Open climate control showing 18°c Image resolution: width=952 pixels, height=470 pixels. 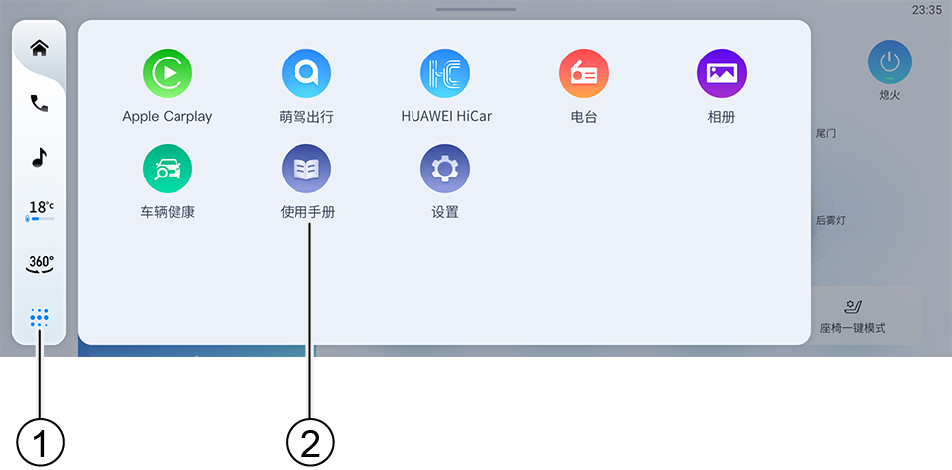(41, 211)
